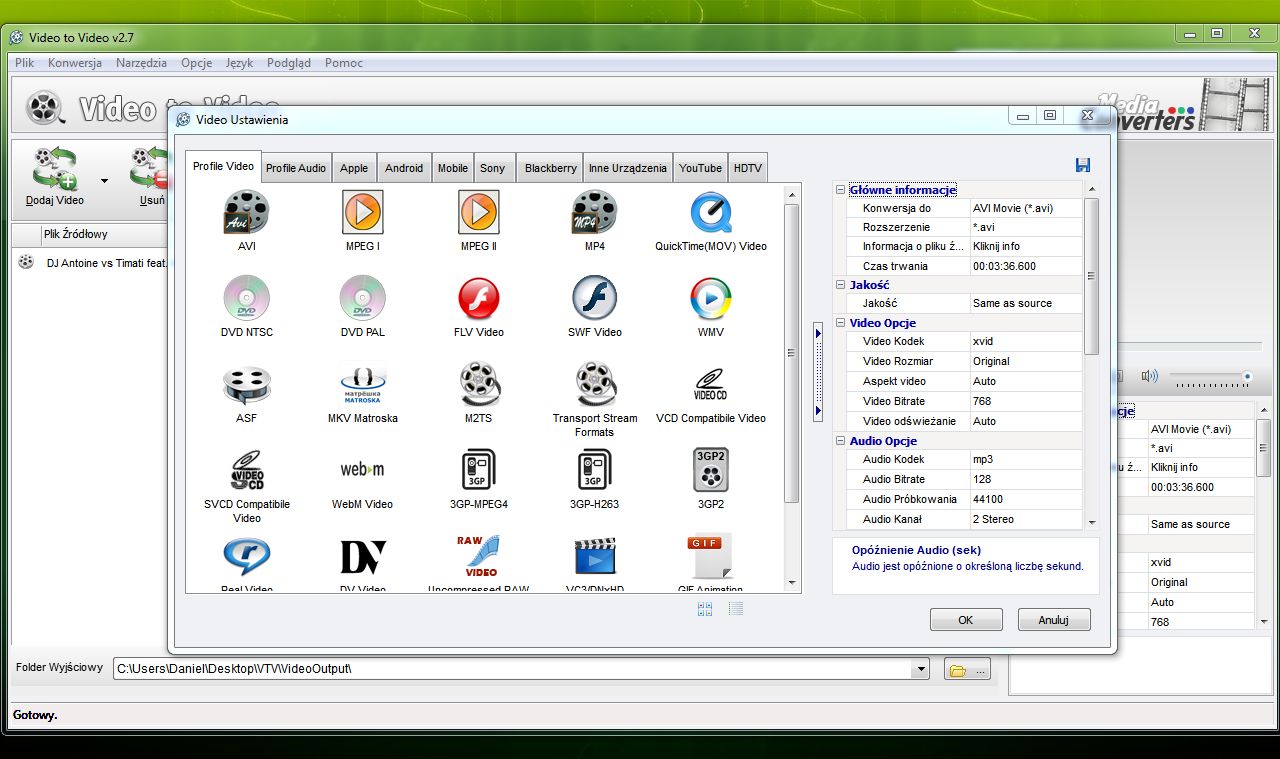
Task: Open the Profile Audio tab
Action: pyautogui.click(x=296, y=168)
